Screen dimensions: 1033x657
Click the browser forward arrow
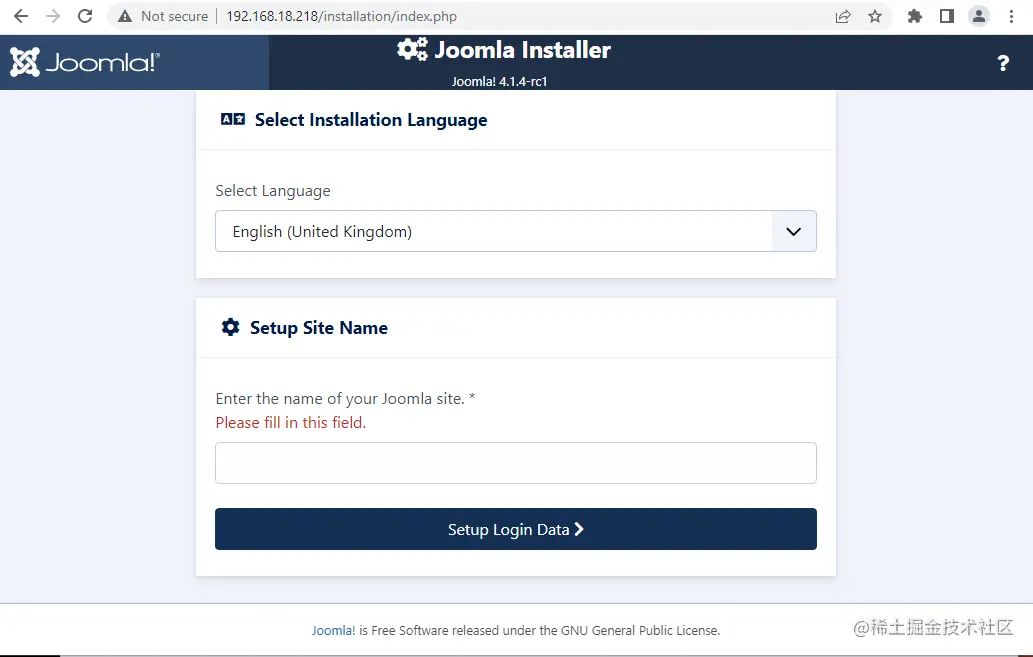pyautogui.click(x=53, y=16)
